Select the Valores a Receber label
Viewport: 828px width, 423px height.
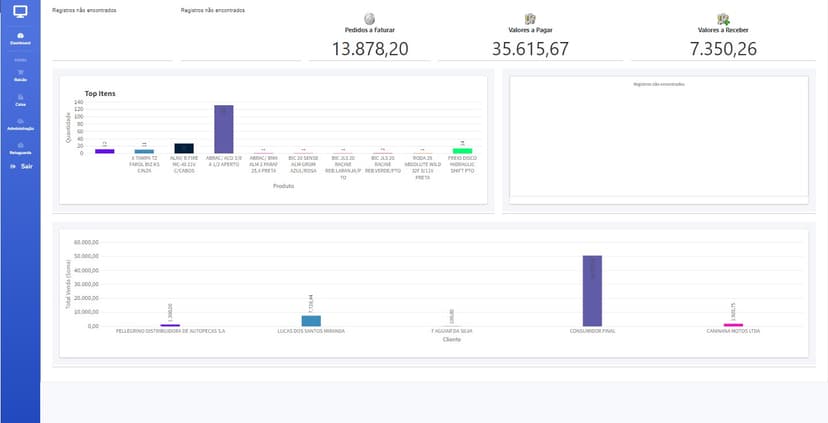point(723,30)
